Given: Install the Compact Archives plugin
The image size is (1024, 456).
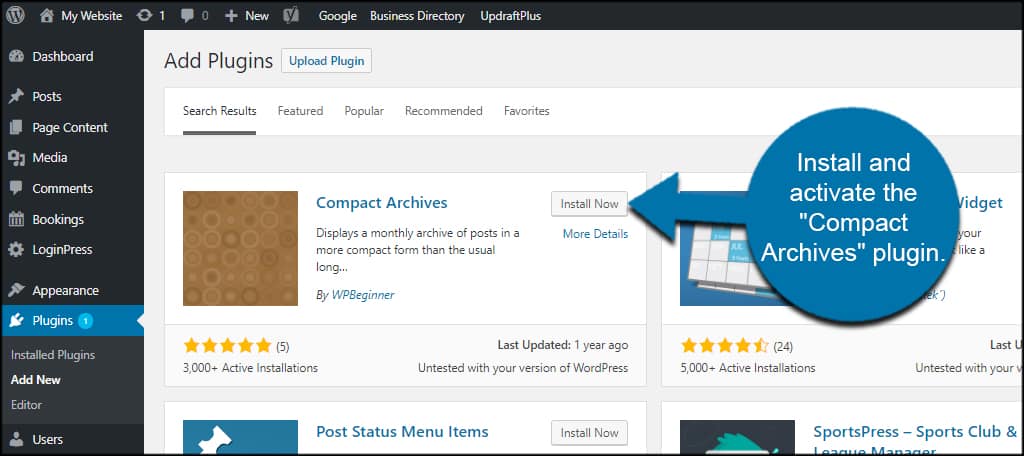Looking at the screenshot, I should tap(589, 204).
